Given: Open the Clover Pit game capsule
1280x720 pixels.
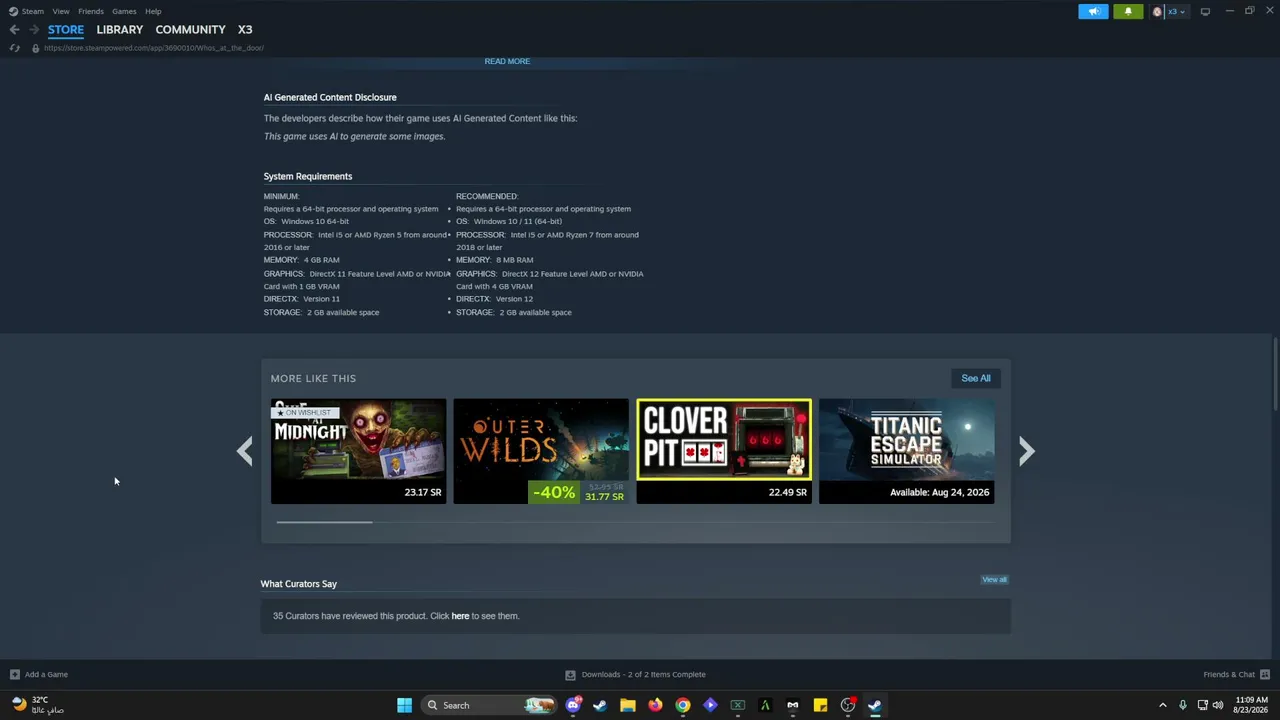Looking at the screenshot, I should click(x=724, y=451).
